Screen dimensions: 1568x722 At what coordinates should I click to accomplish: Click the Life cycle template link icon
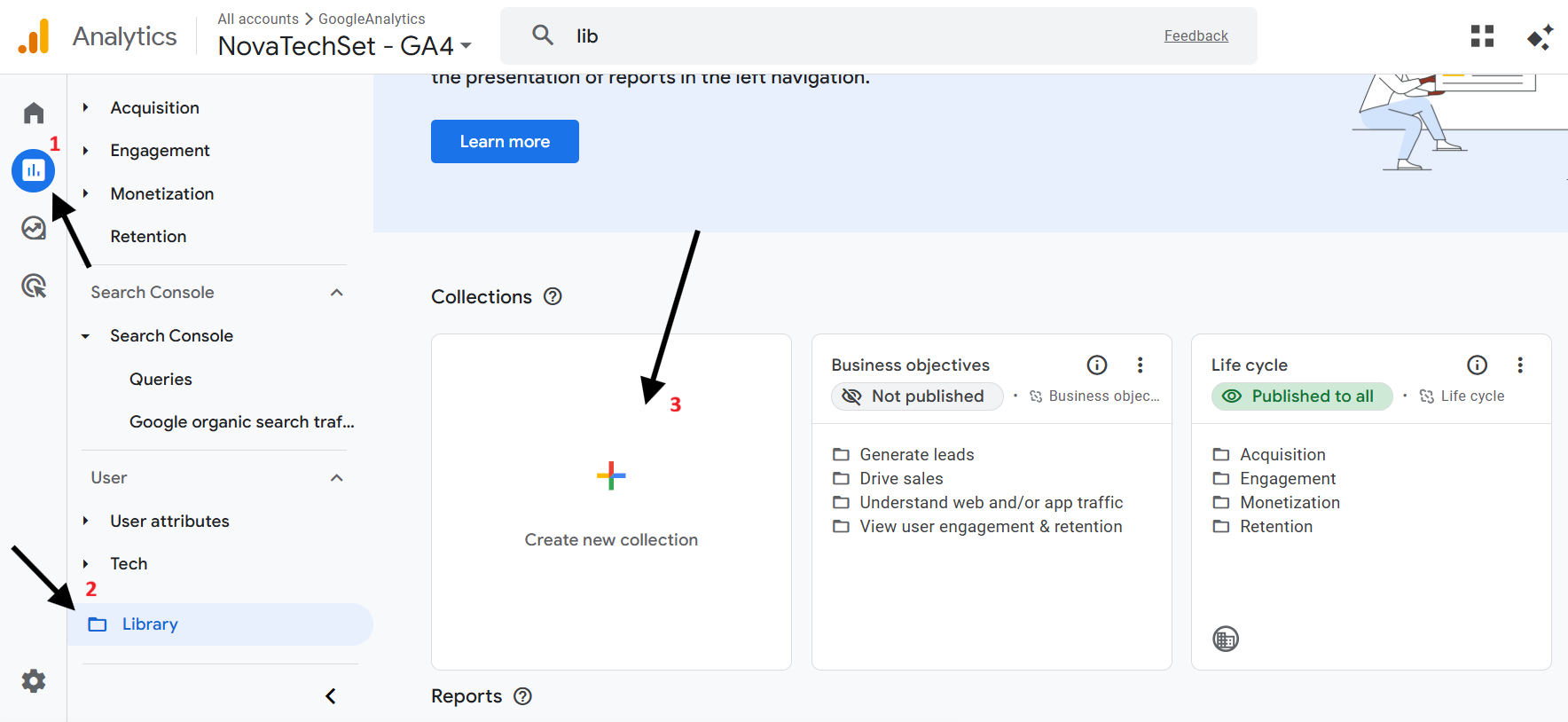[1427, 396]
